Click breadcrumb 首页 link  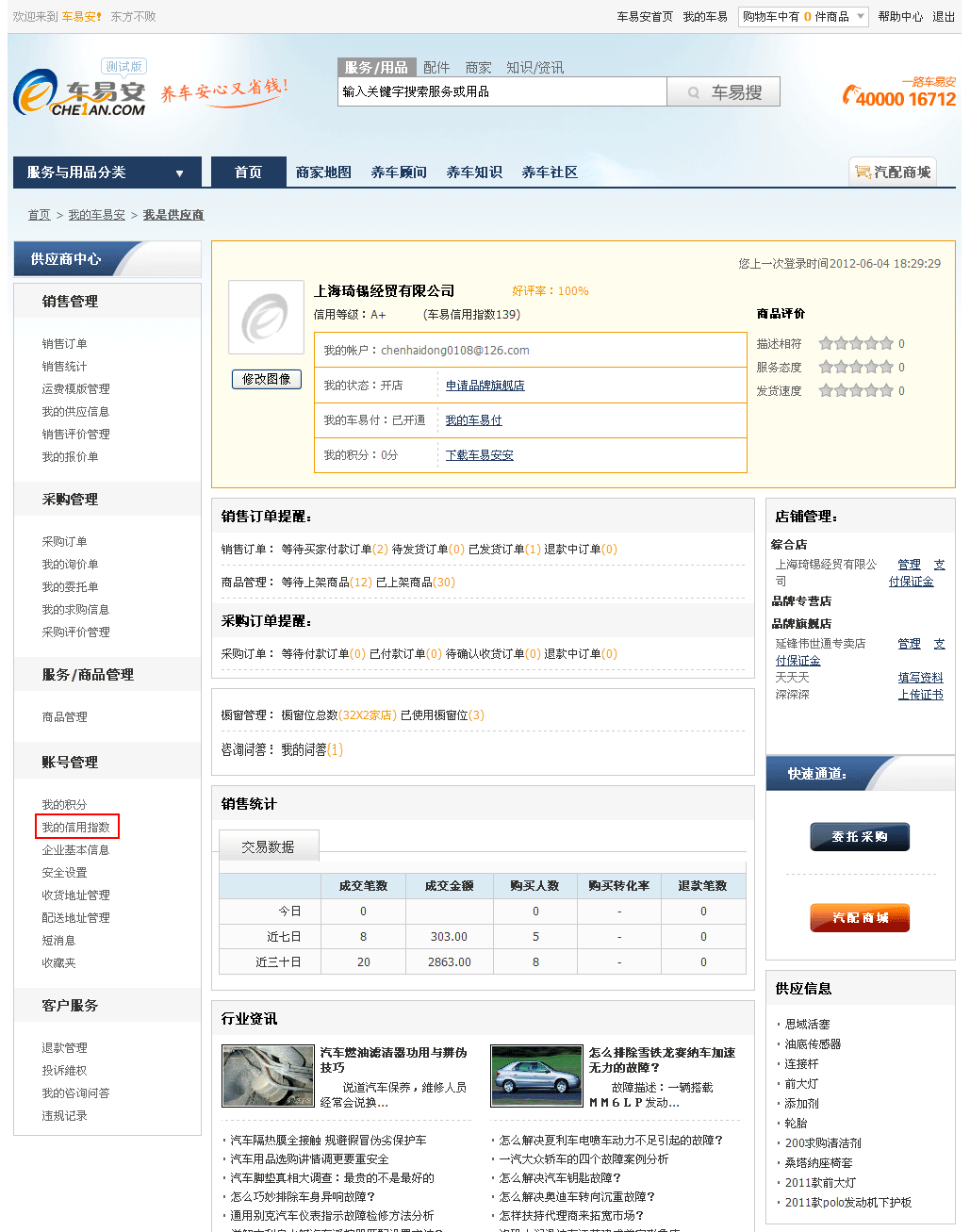[x=39, y=215]
